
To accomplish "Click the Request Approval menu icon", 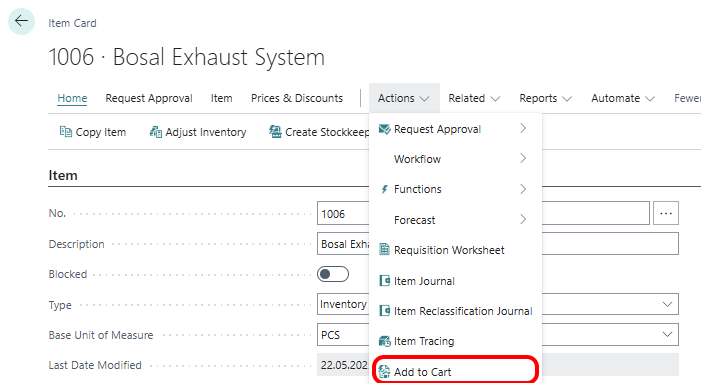I will pyautogui.click(x=384, y=129).
